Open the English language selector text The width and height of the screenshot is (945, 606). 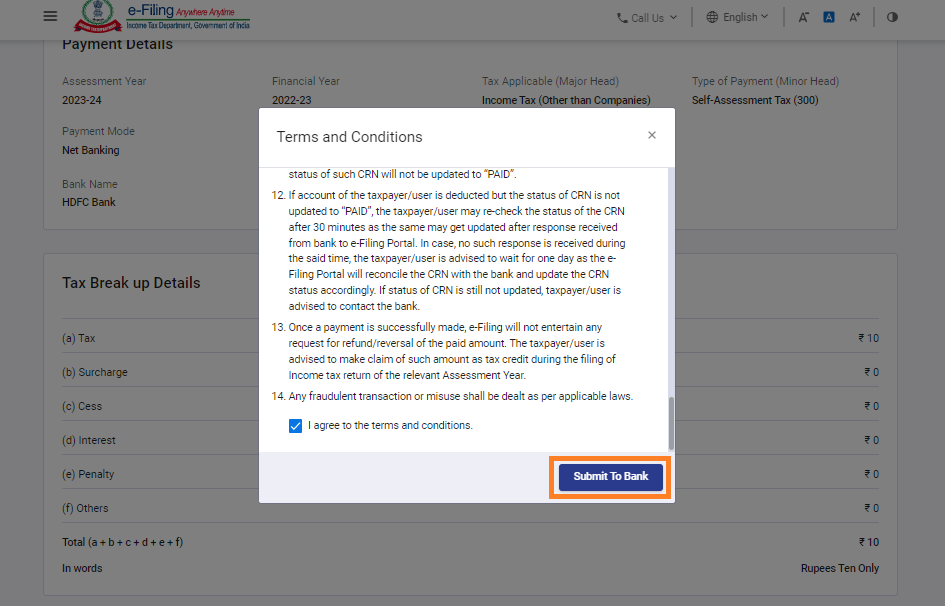tap(740, 17)
